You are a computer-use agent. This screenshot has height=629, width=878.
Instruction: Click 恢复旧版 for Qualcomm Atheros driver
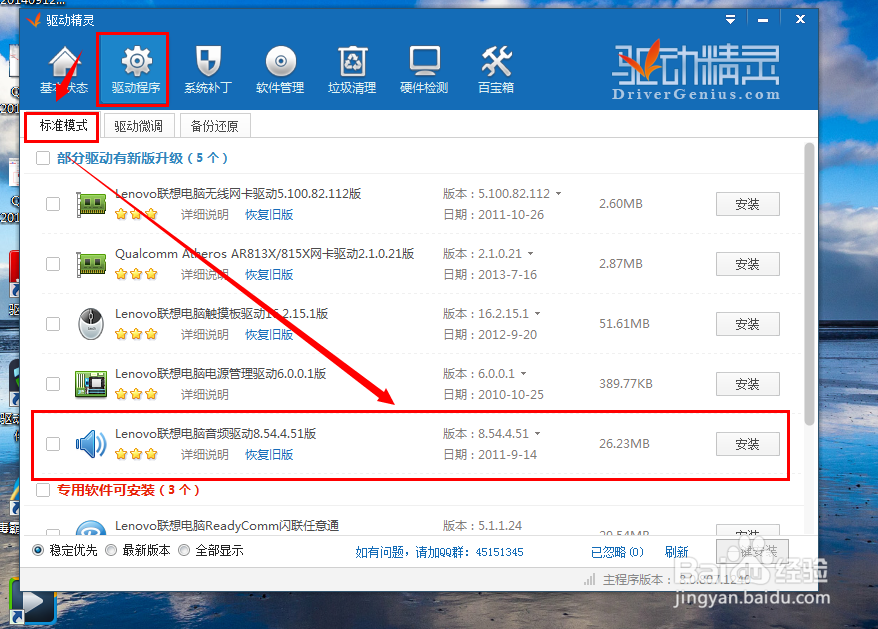[x=269, y=274]
